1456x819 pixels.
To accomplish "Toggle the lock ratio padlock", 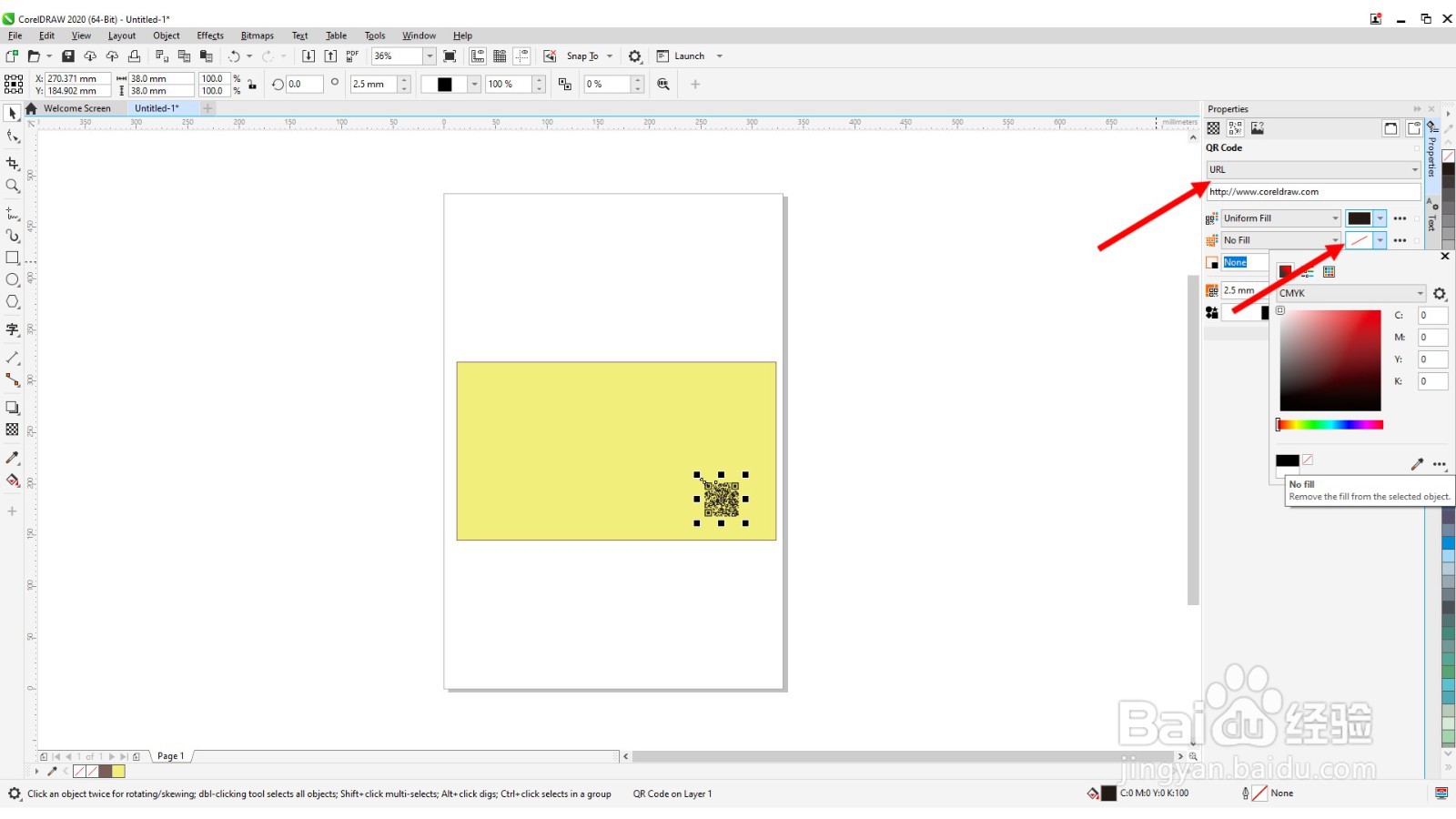I will click(252, 84).
